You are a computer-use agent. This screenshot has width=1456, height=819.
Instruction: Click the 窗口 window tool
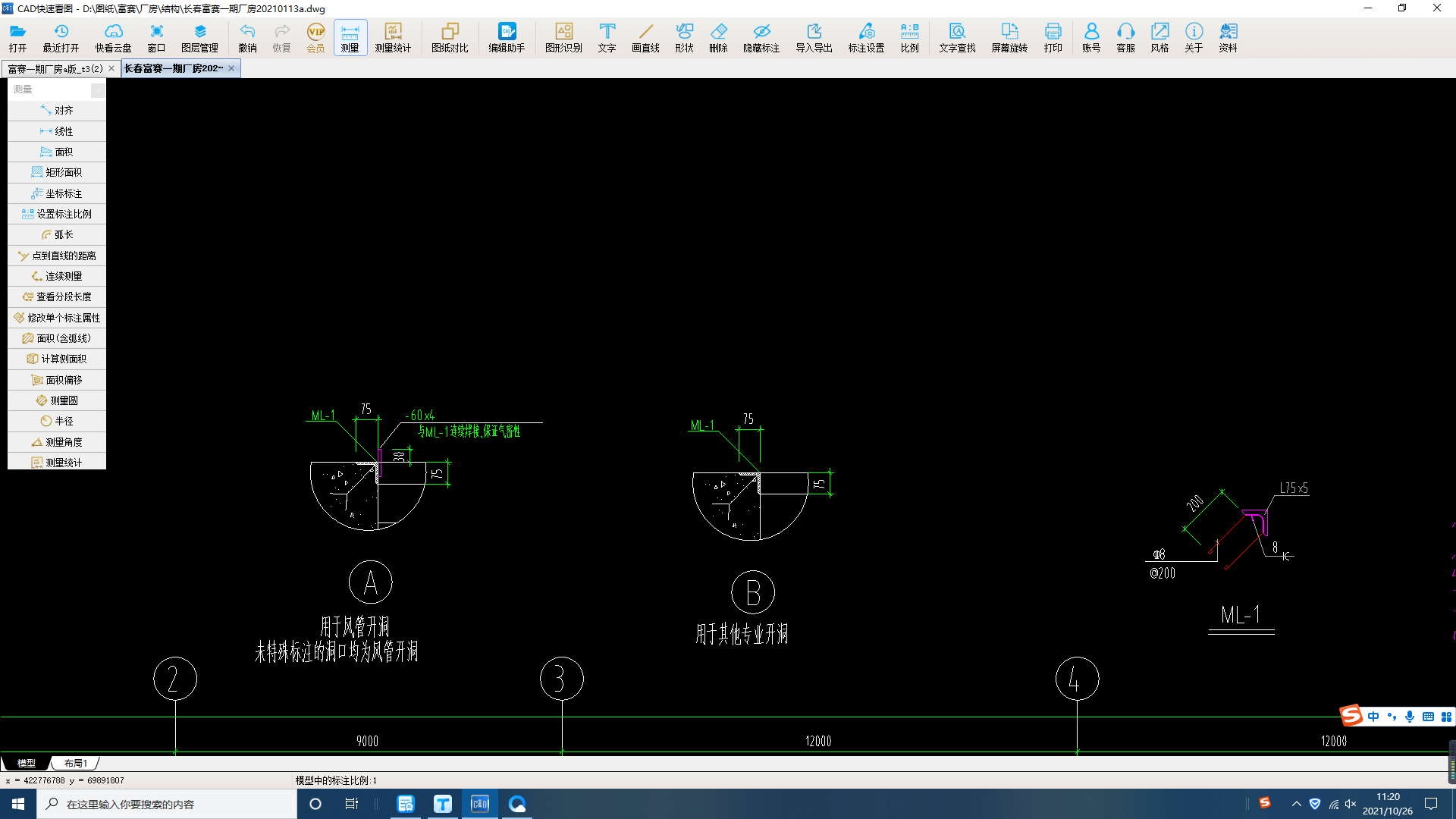(x=156, y=38)
